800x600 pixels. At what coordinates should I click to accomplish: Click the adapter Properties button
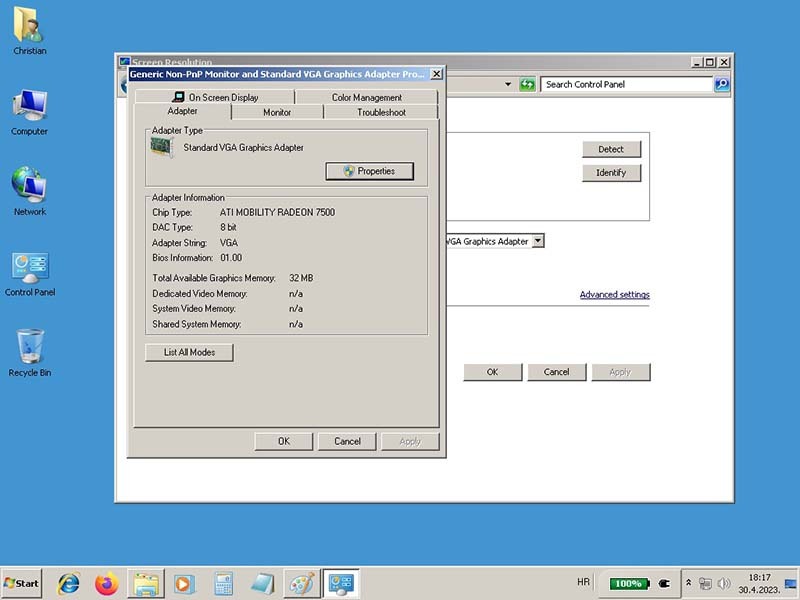369,171
